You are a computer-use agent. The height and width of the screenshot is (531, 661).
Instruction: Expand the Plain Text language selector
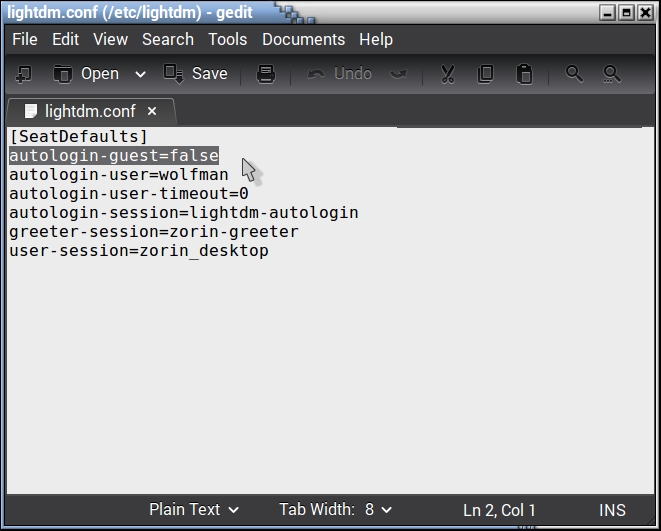tap(194, 510)
